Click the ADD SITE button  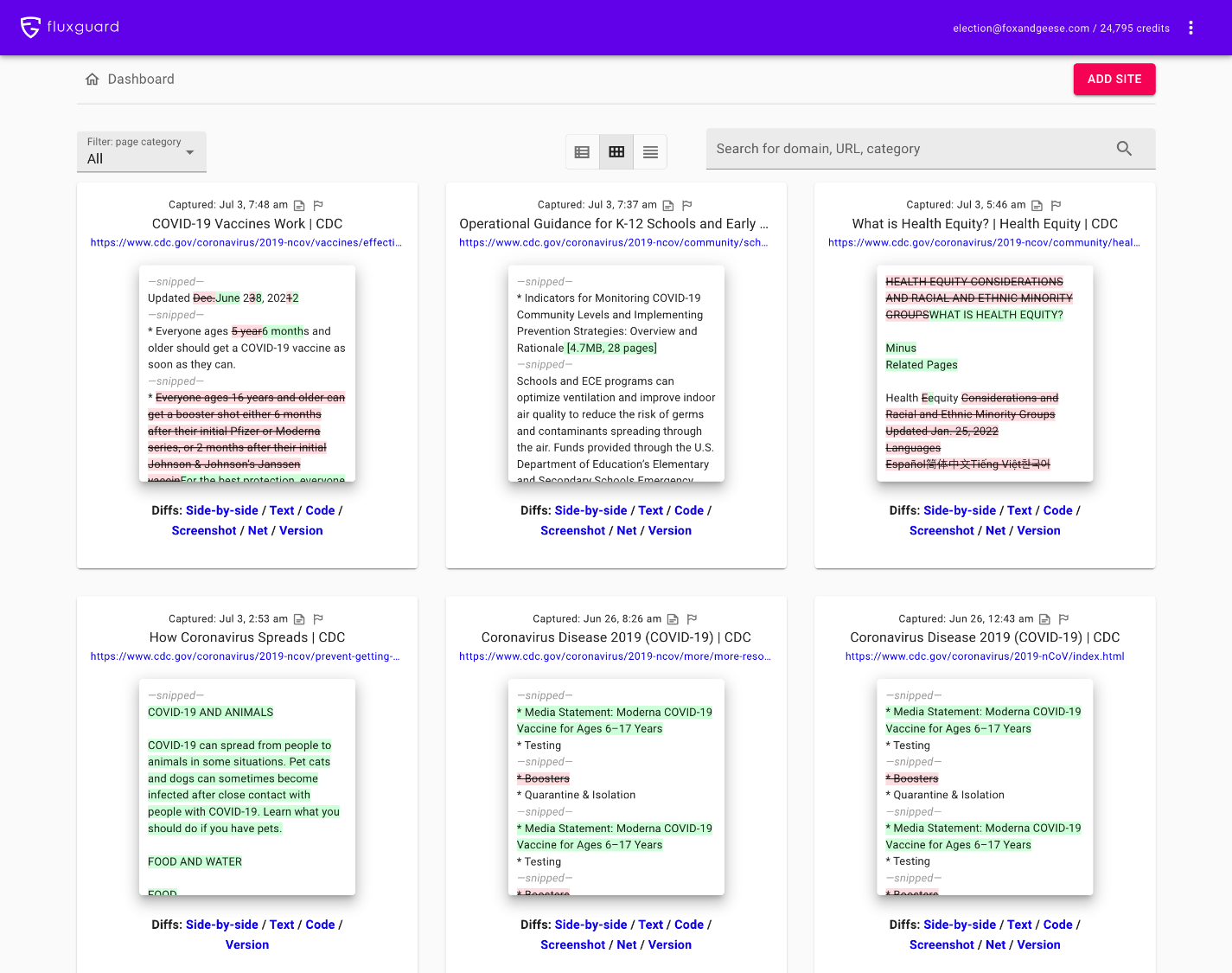tap(1114, 79)
